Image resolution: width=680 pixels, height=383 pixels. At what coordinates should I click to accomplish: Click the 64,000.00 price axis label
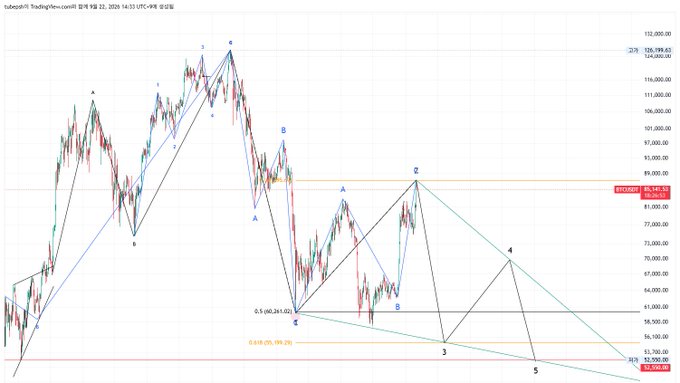[x=657, y=290]
